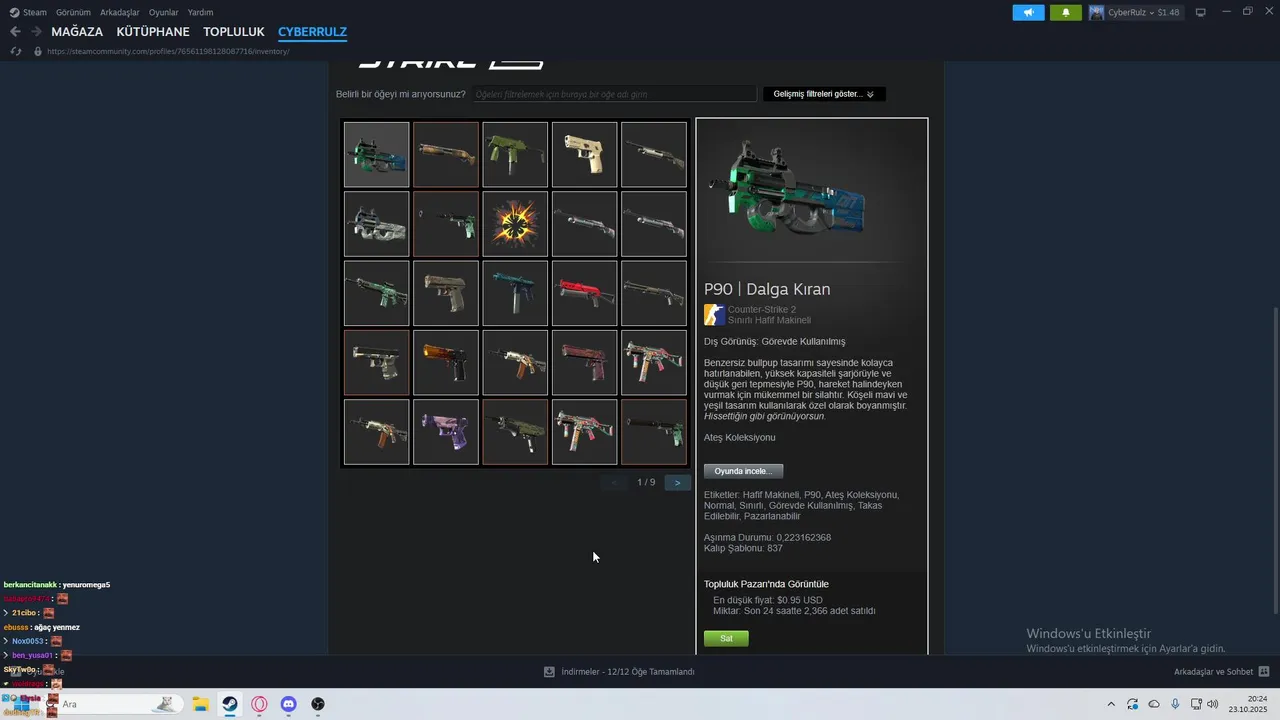Select the white P90 in second row
1280x720 pixels.
click(377, 224)
